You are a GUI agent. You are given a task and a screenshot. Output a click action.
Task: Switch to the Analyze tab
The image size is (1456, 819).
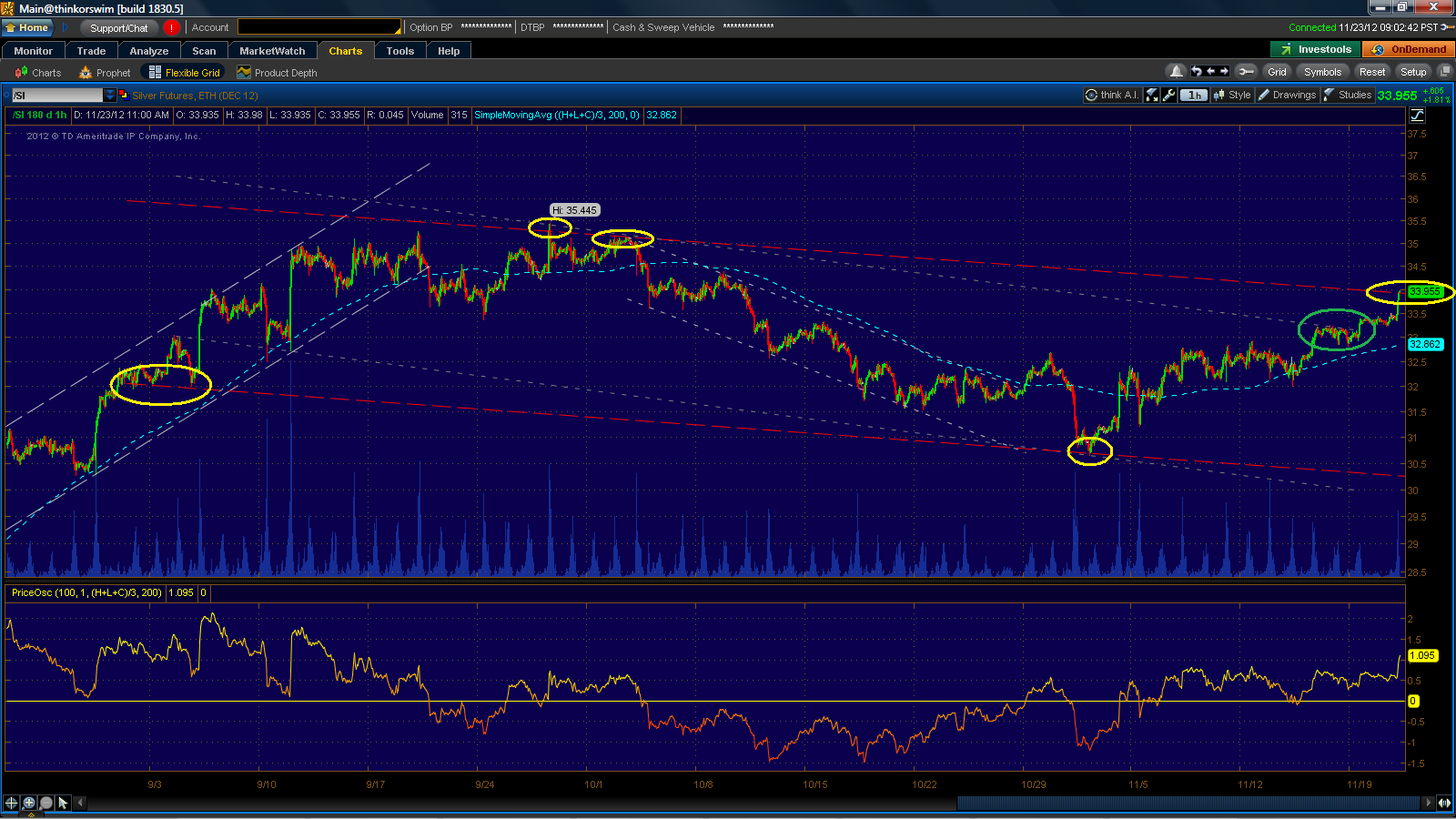[x=149, y=51]
